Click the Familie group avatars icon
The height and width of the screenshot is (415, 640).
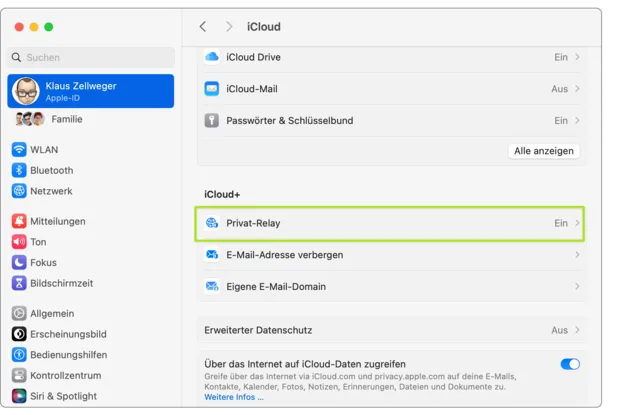pyautogui.click(x=29, y=119)
